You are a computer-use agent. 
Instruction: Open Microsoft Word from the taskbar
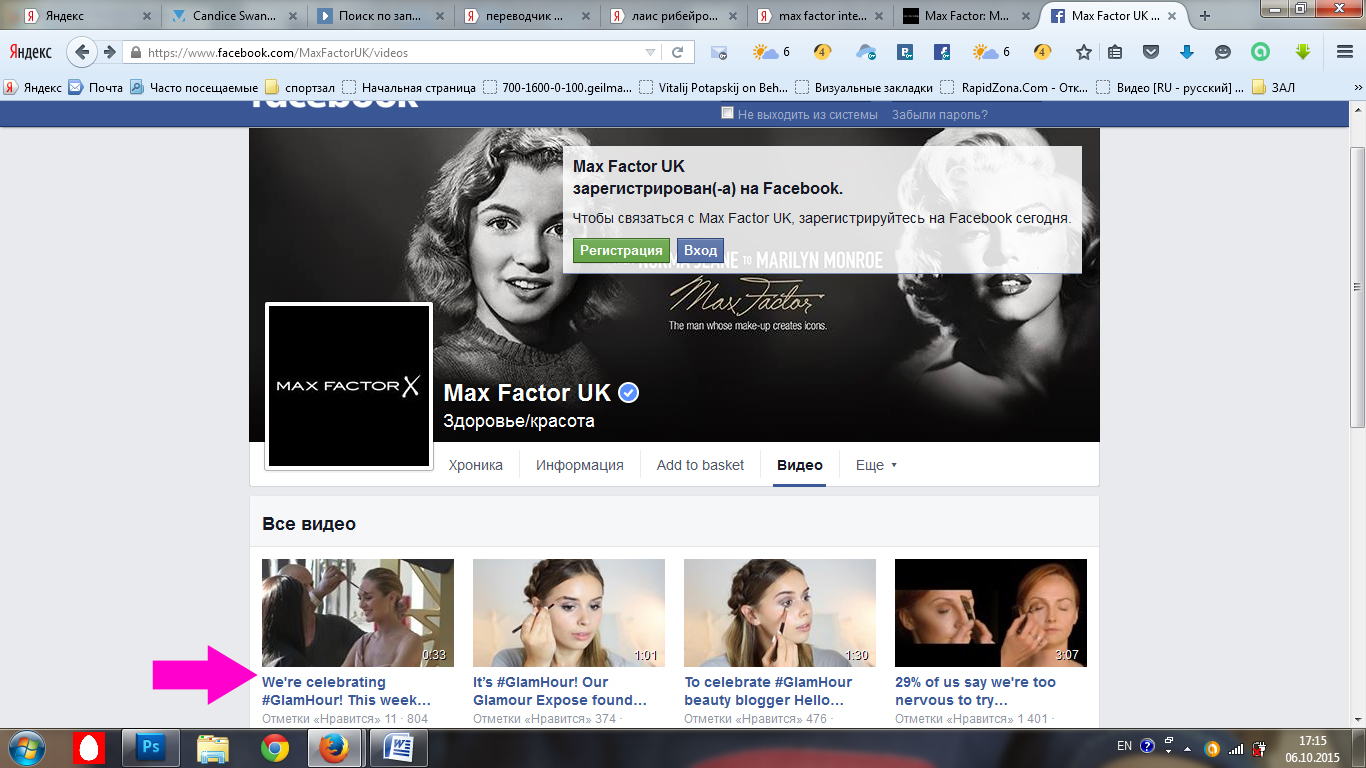click(398, 748)
